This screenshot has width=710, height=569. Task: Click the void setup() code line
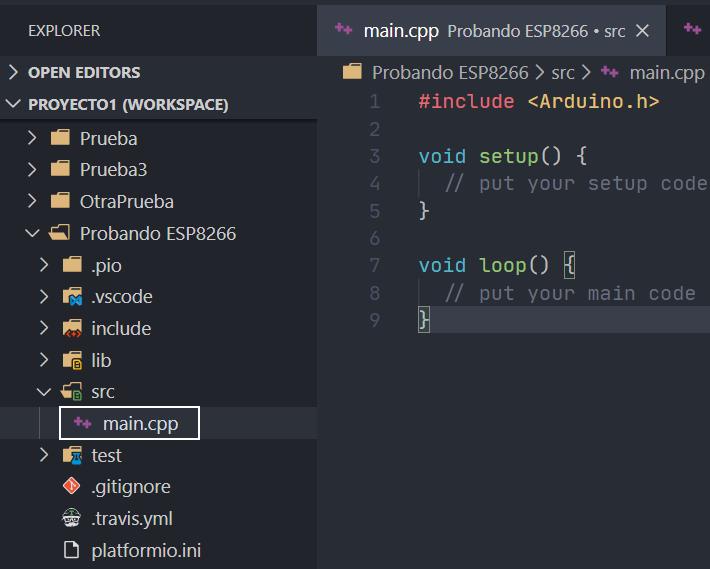pyautogui.click(x=503, y=156)
